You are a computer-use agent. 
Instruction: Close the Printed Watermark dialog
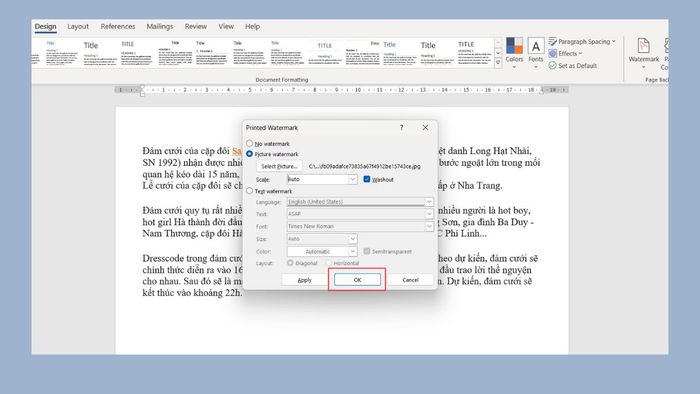tap(425, 128)
